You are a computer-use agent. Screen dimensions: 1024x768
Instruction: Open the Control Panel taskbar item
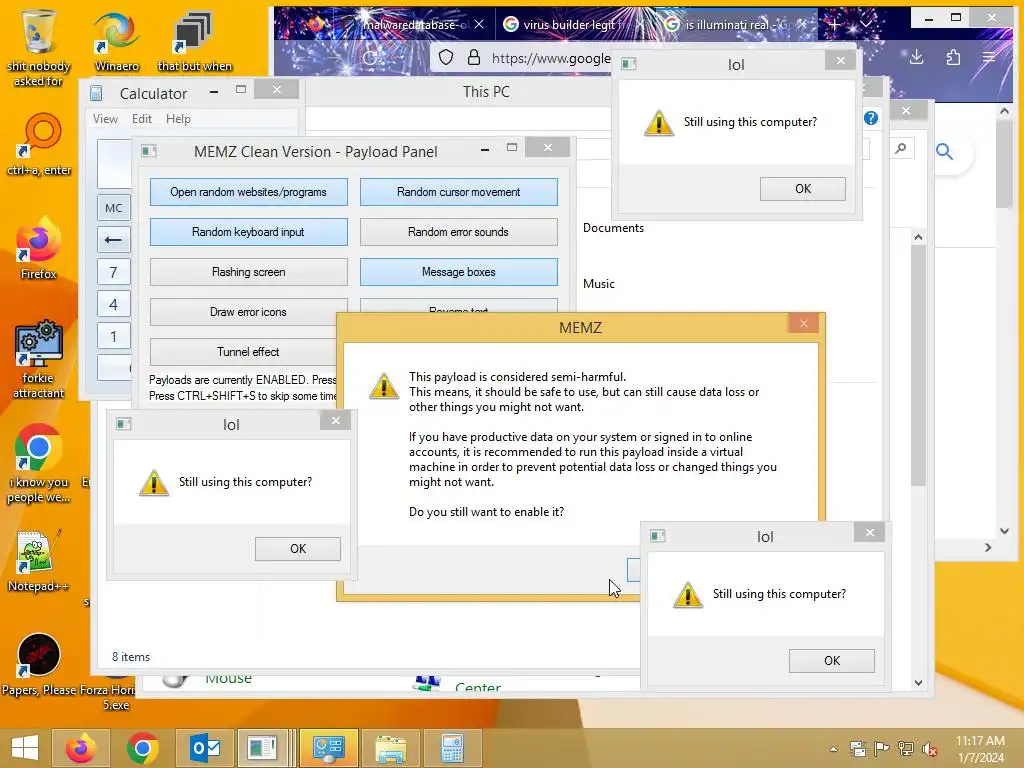click(x=328, y=748)
